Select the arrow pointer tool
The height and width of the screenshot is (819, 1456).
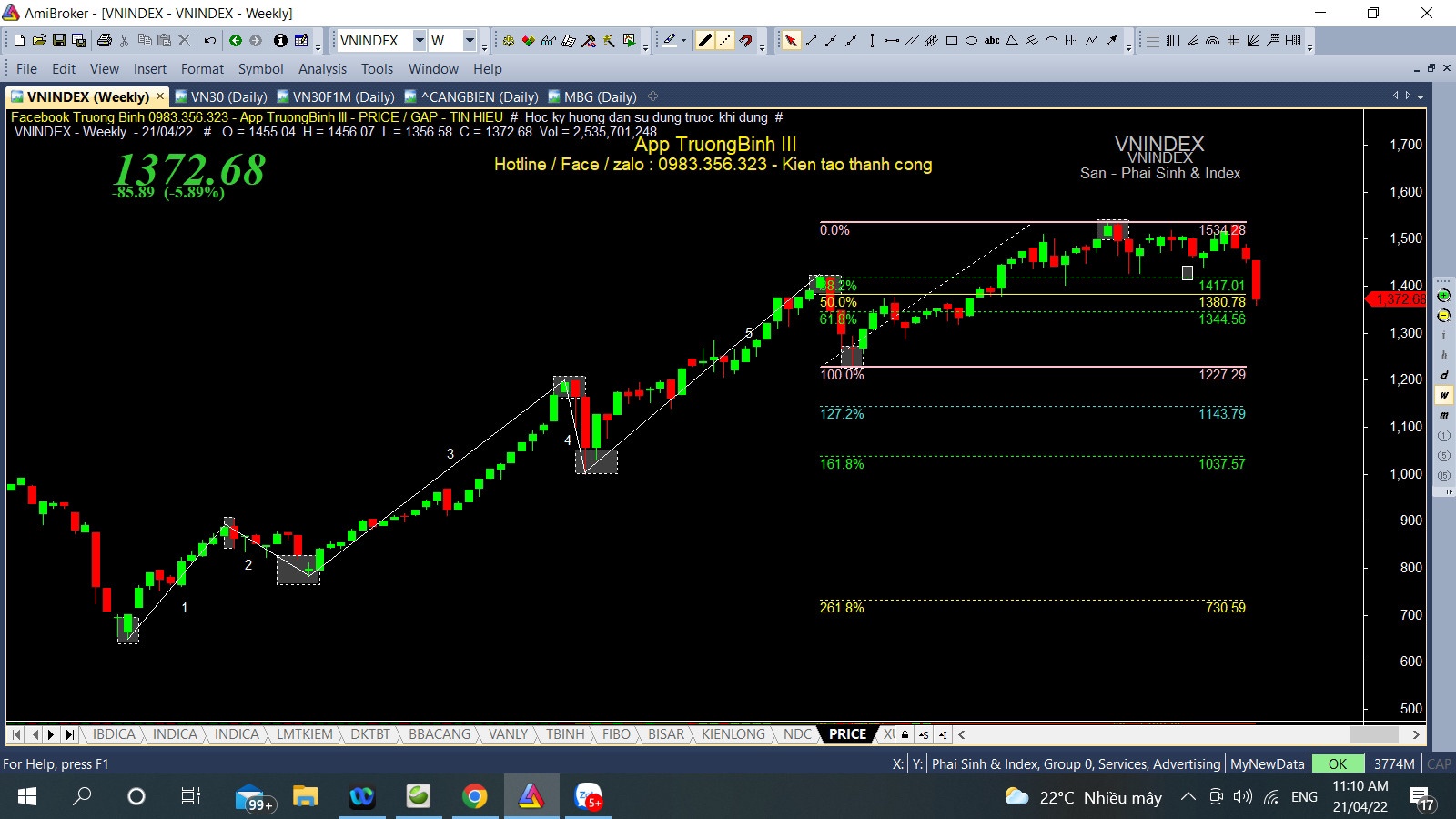(x=791, y=40)
